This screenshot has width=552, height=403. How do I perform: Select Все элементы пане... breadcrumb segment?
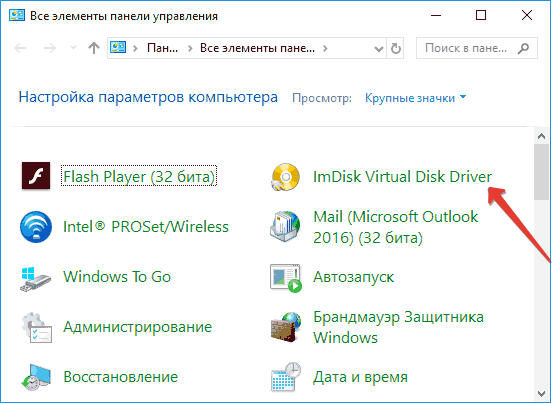257,48
